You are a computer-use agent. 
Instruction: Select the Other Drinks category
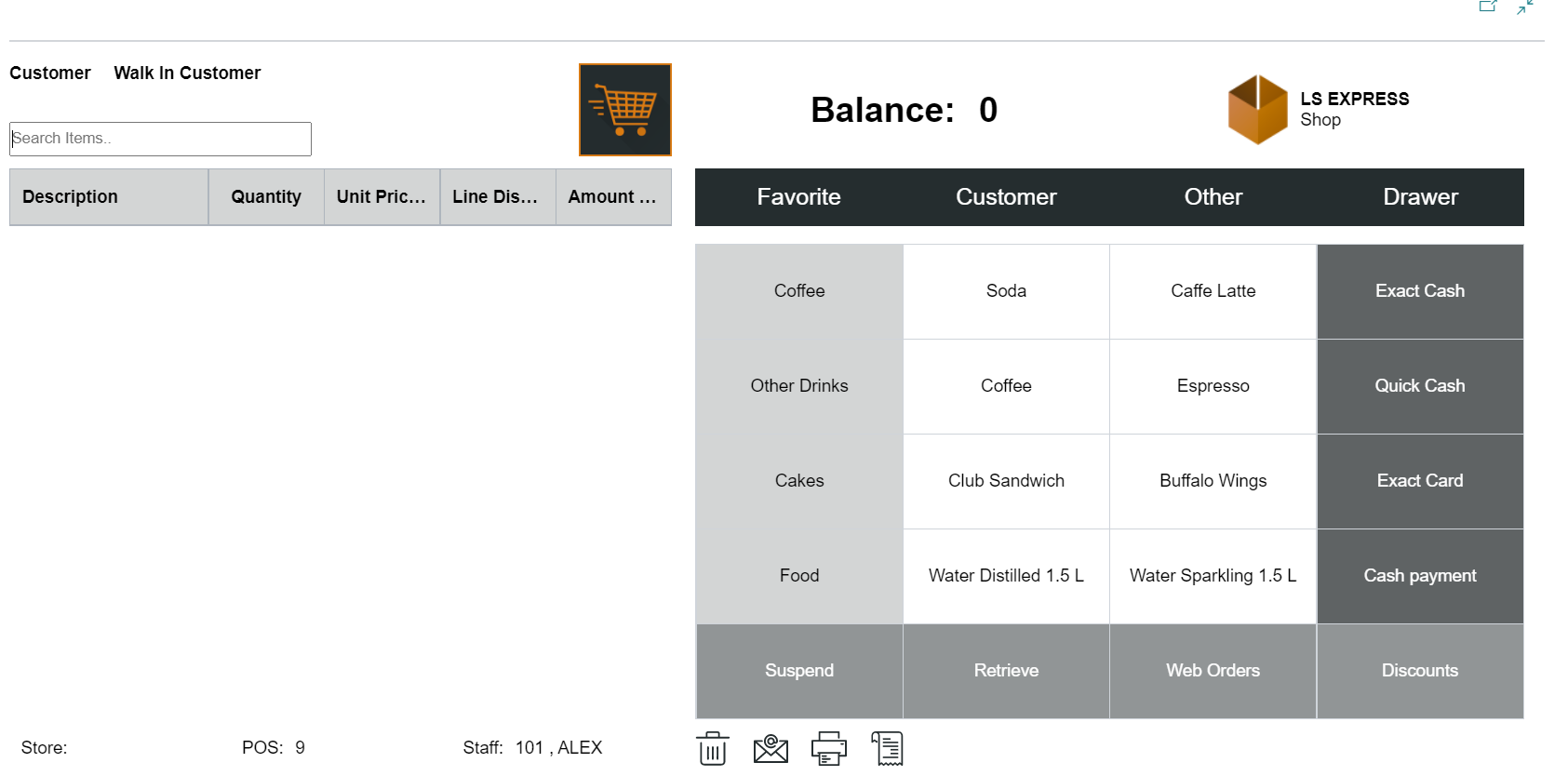point(798,385)
